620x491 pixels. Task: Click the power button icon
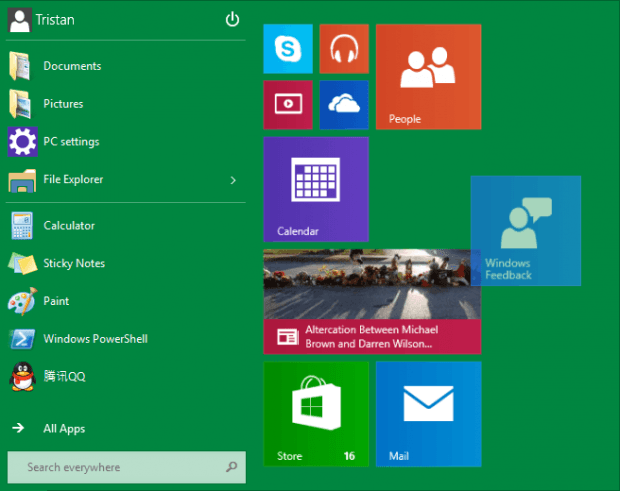click(232, 20)
